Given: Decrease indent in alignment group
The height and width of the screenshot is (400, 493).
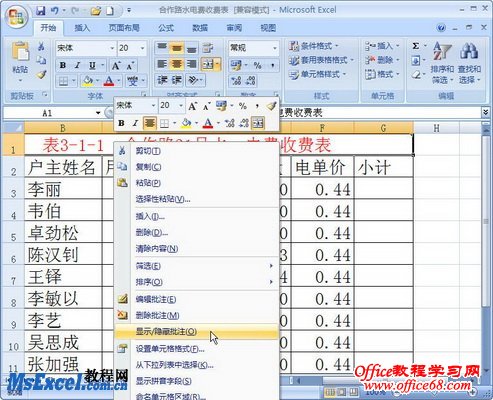Looking at the screenshot, I should pos(162,80).
